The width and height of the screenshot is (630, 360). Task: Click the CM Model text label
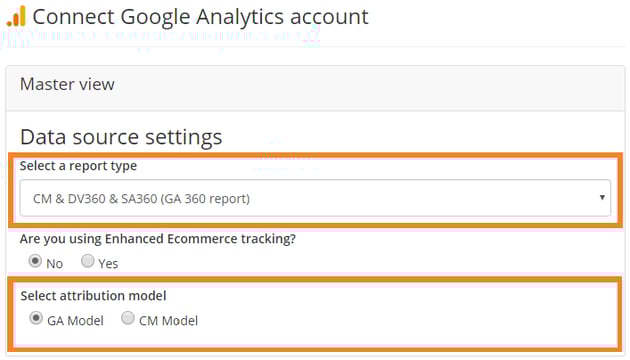(168, 321)
